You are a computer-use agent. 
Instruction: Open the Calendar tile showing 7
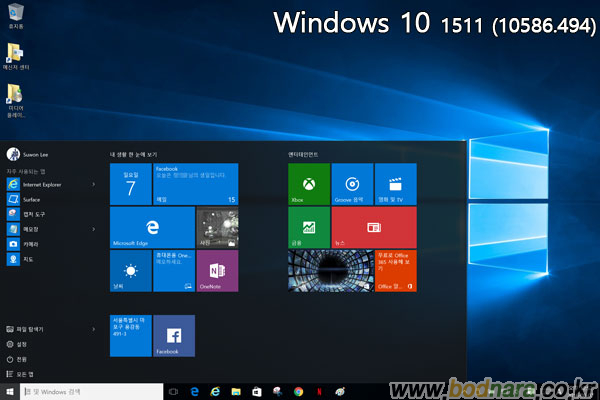(130, 184)
